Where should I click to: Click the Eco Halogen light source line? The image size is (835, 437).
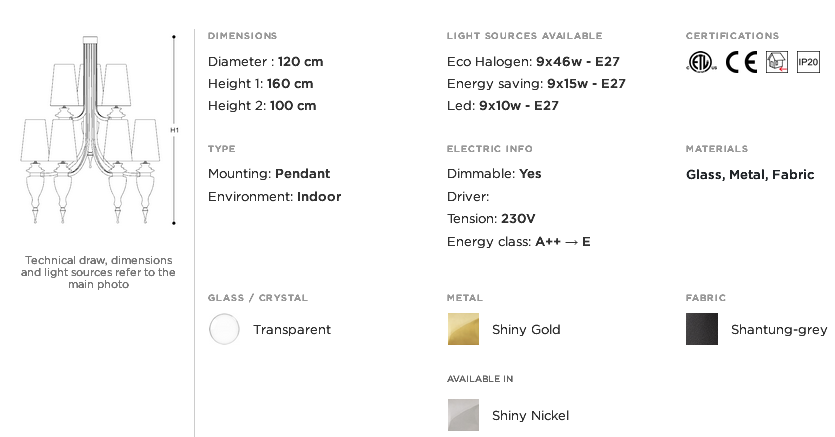[x=533, y=62]
